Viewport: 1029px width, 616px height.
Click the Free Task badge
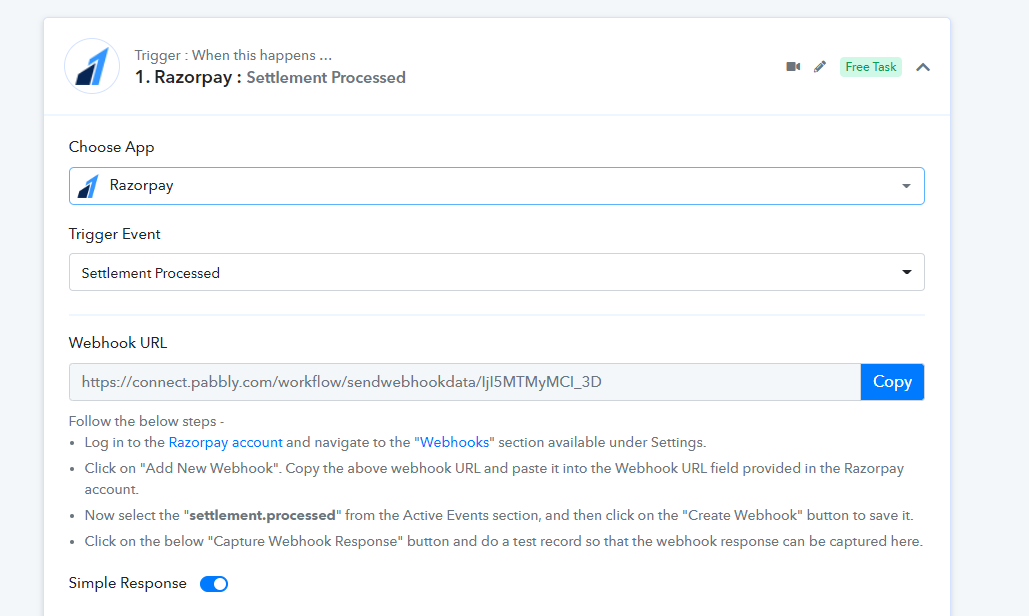pos(870,67)
